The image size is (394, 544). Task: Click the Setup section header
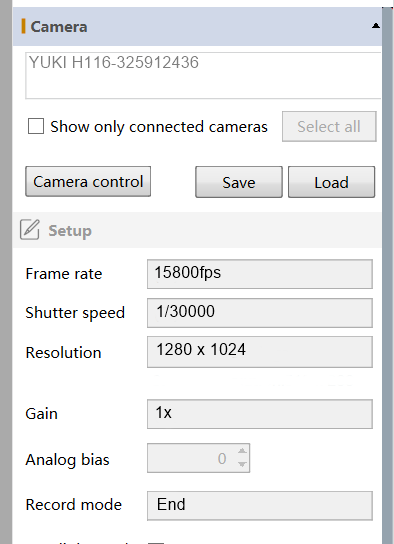click(x=197, y=230)
